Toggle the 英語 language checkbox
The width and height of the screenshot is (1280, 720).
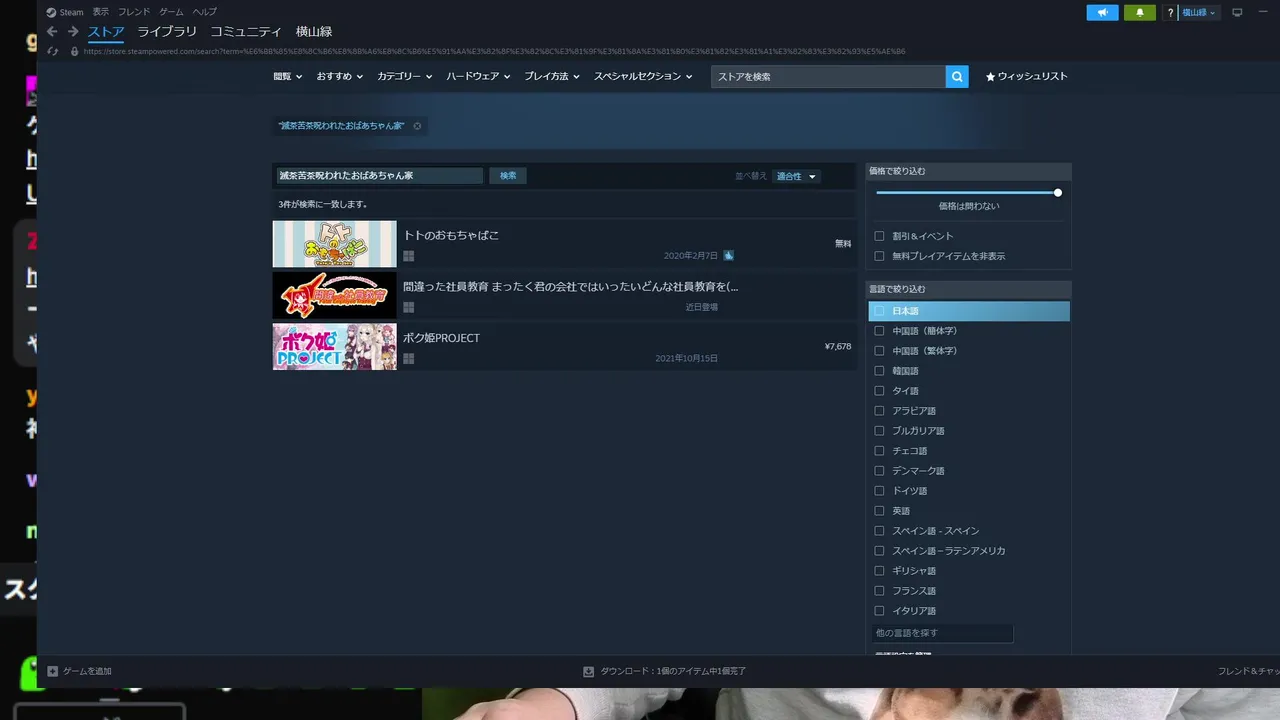[880, 511]
